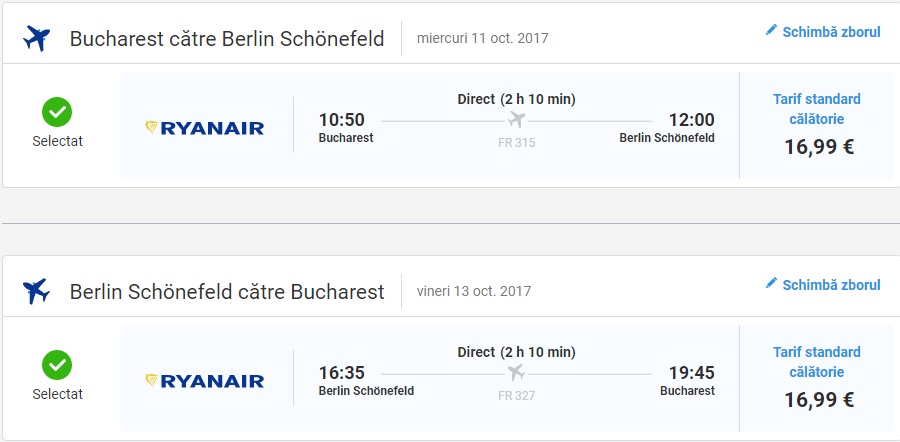Click the plane icon above FR 315
The image size is (900, 442).
(516, 121)
